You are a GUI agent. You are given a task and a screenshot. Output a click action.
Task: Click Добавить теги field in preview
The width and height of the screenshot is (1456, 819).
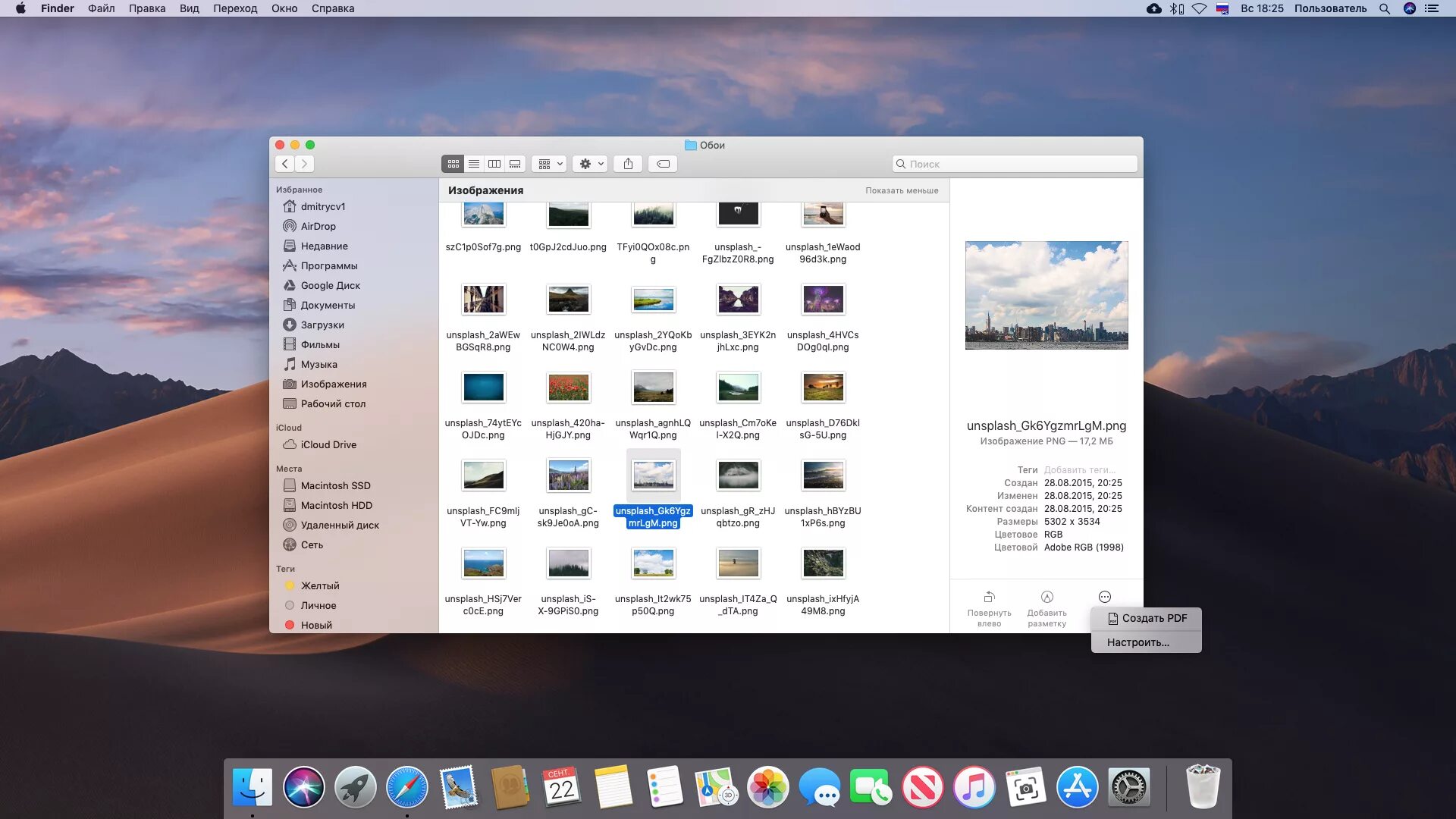click(1079, 470)
